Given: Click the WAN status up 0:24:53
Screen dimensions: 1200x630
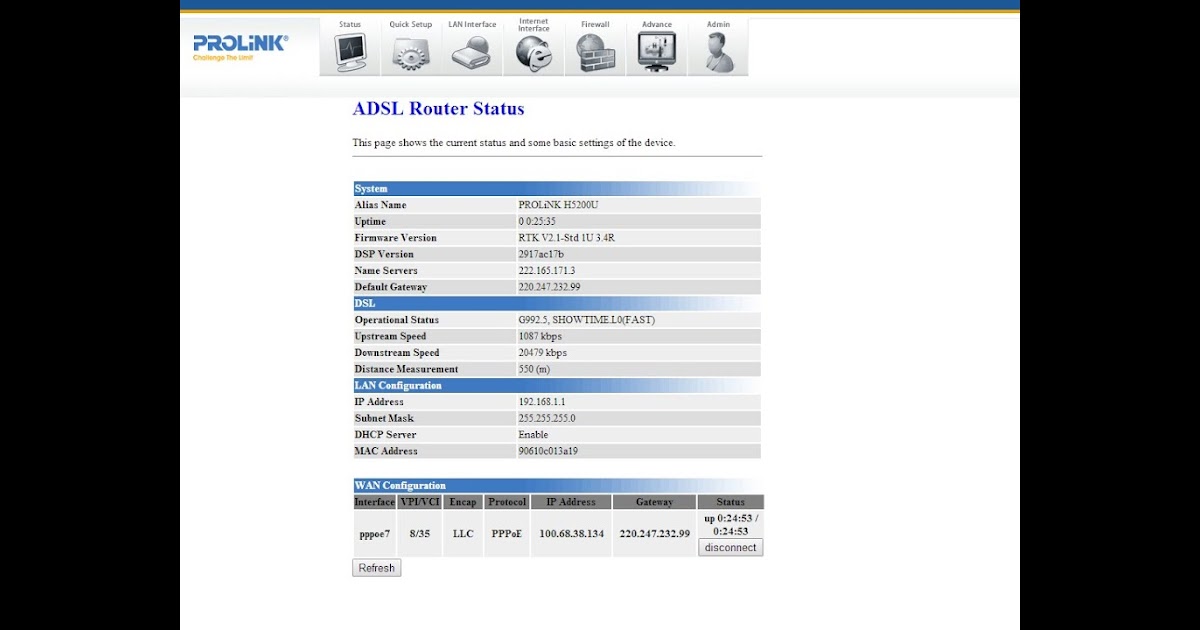Looking at the screenshot, I should pyautogui.click(x=730, y=525).
